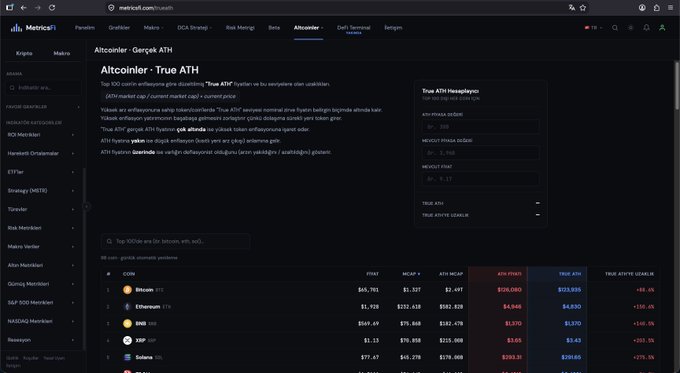This screenshot has height=373, width=680.
Task: Click the ATH Piyasa Değeri input field
Action: [x=481, y=127]
